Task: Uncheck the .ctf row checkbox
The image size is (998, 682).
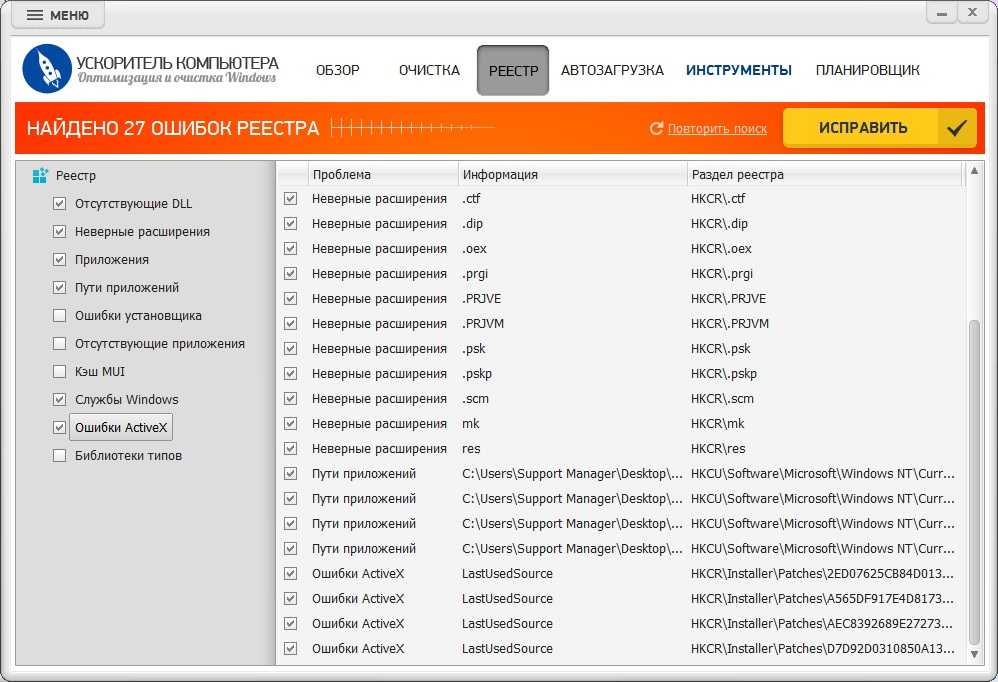Action: [x=291, y=199]
